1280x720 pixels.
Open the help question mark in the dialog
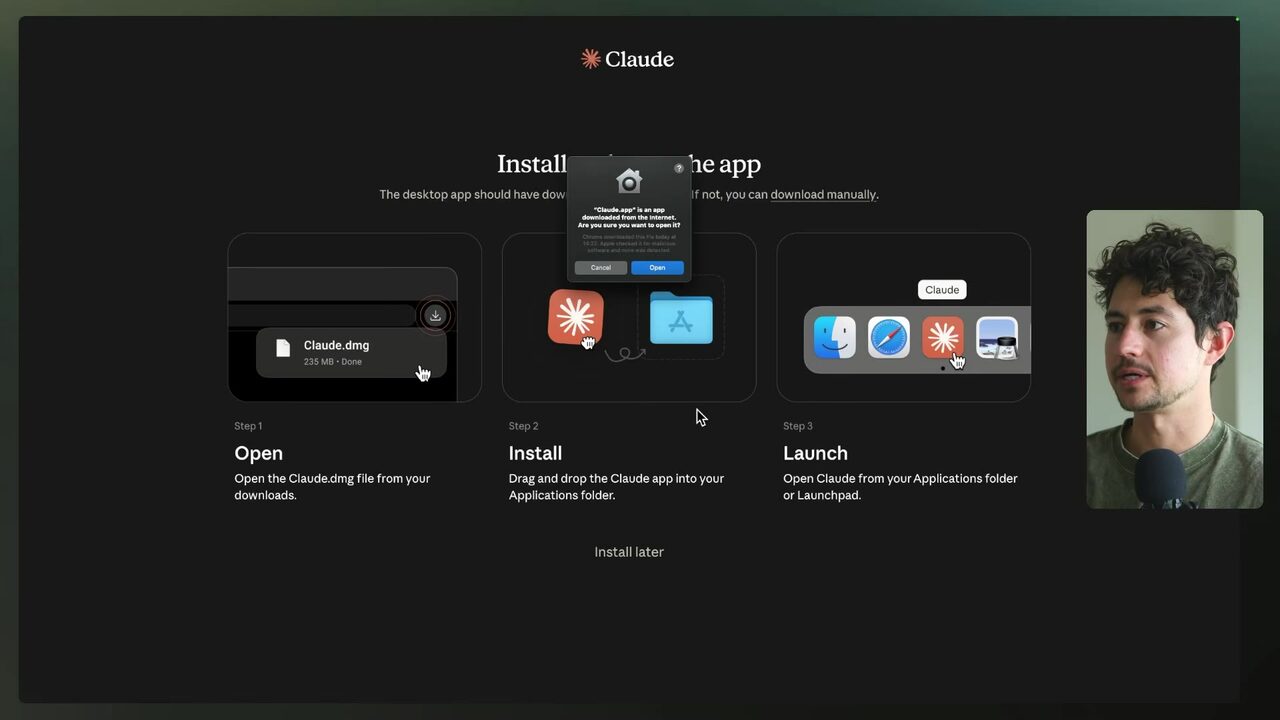(x=679, y=168)
